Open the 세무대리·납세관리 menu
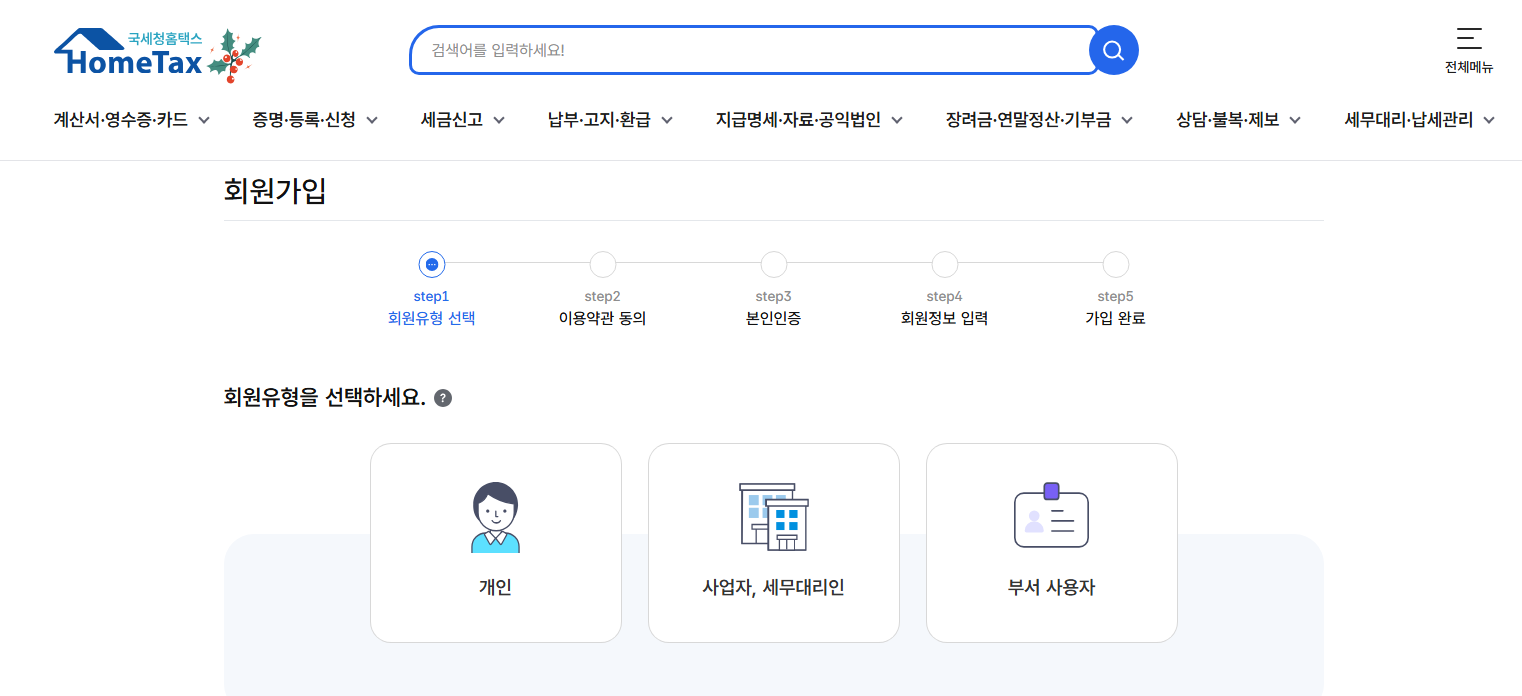Screen dimensions: 1522x696 [x=1409, y=120]
